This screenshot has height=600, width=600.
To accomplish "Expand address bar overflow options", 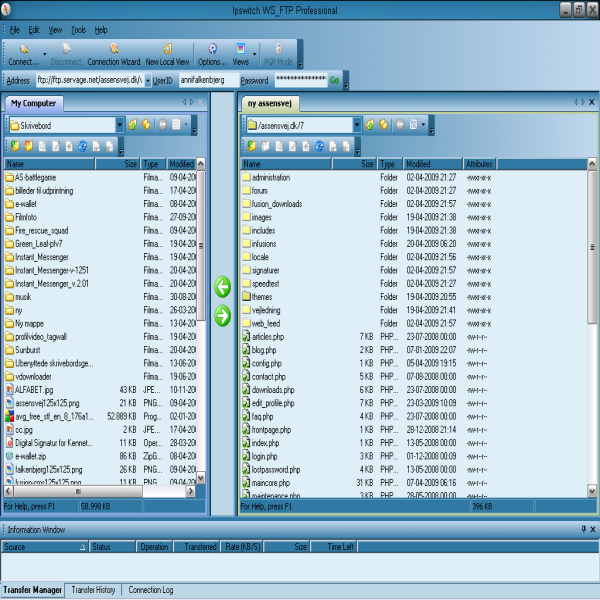I will 346,80.
